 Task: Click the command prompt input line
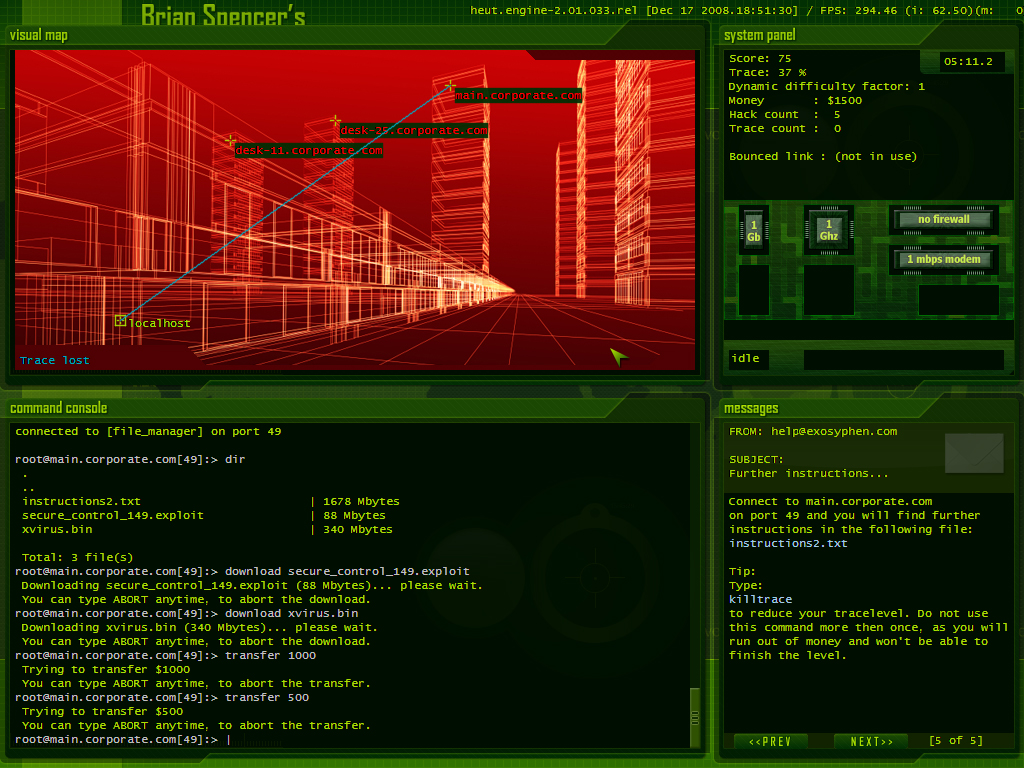pyautogui.click(x=400, y=739)
